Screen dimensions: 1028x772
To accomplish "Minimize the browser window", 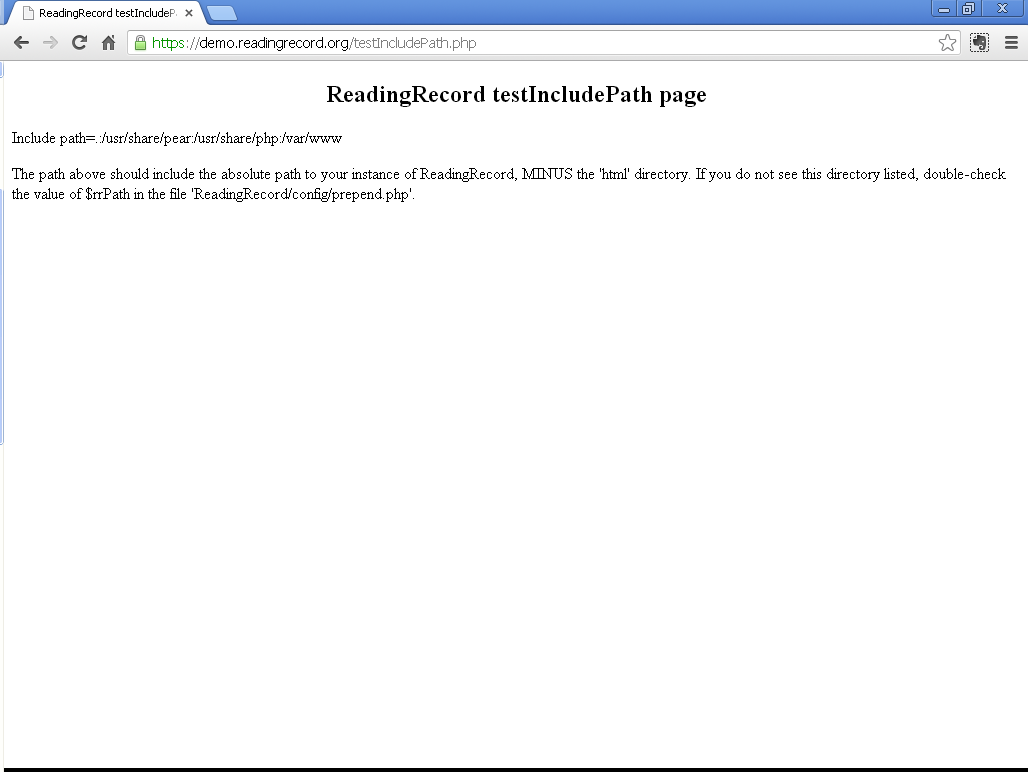I will point(944,9).
